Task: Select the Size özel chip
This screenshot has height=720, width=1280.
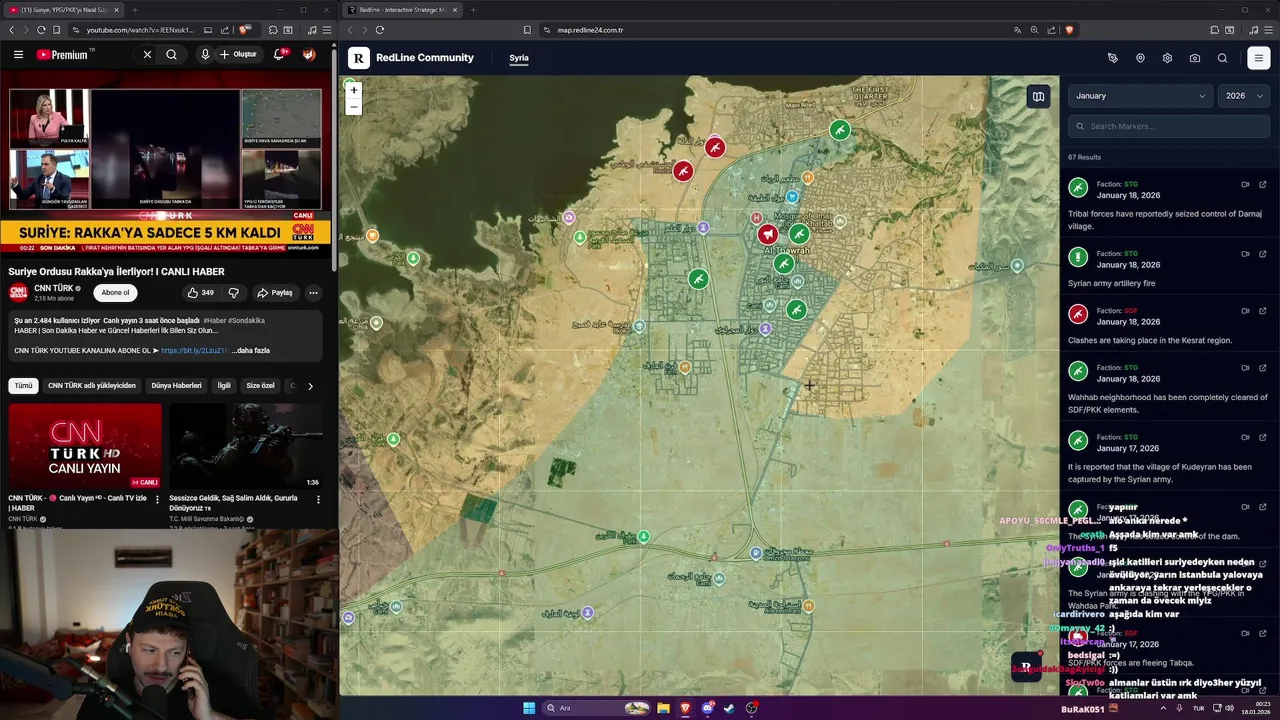Action: pyautogui.click(x=260, y=385)
